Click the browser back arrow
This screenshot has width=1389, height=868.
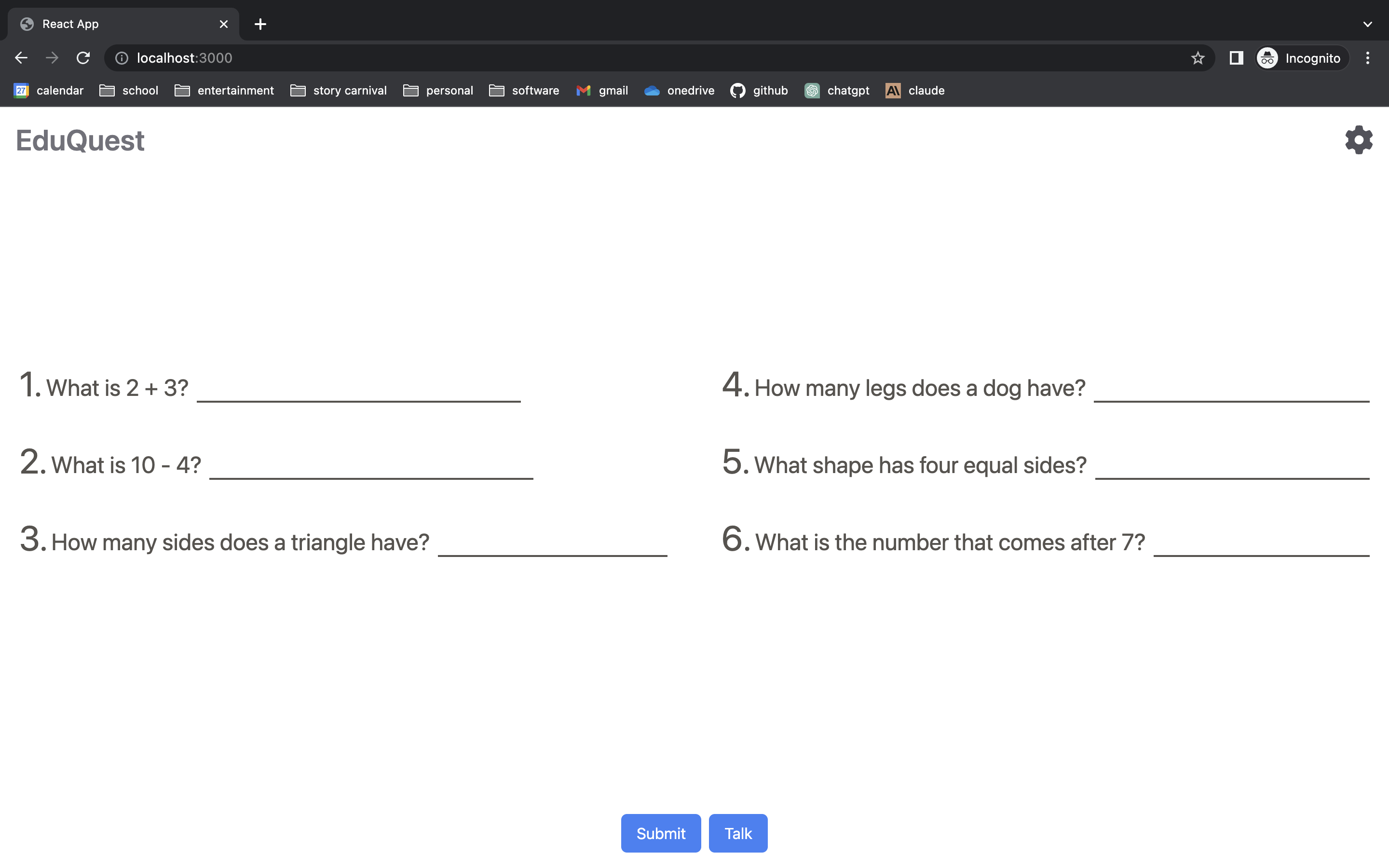pyautogui.click(x=21, y=58)
